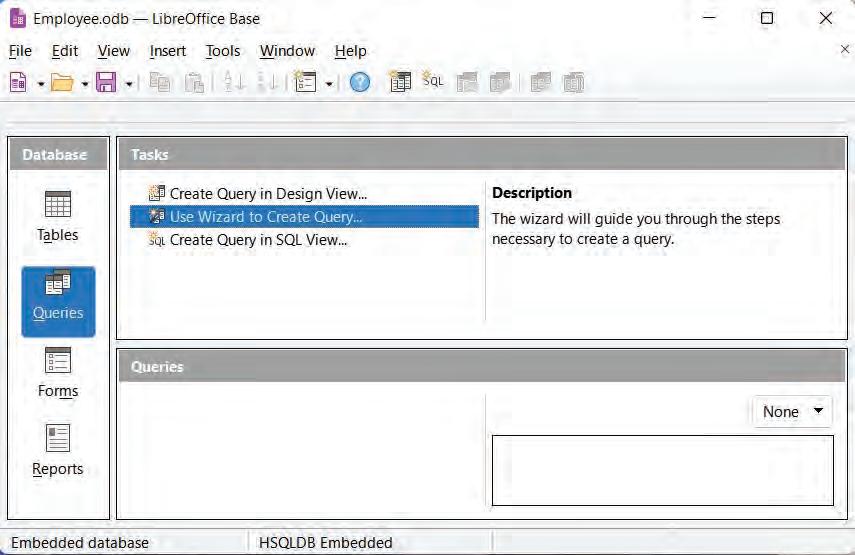The width and height of the screenshot is (855, 555).
Task: Open the View menu
Action: 113,51
